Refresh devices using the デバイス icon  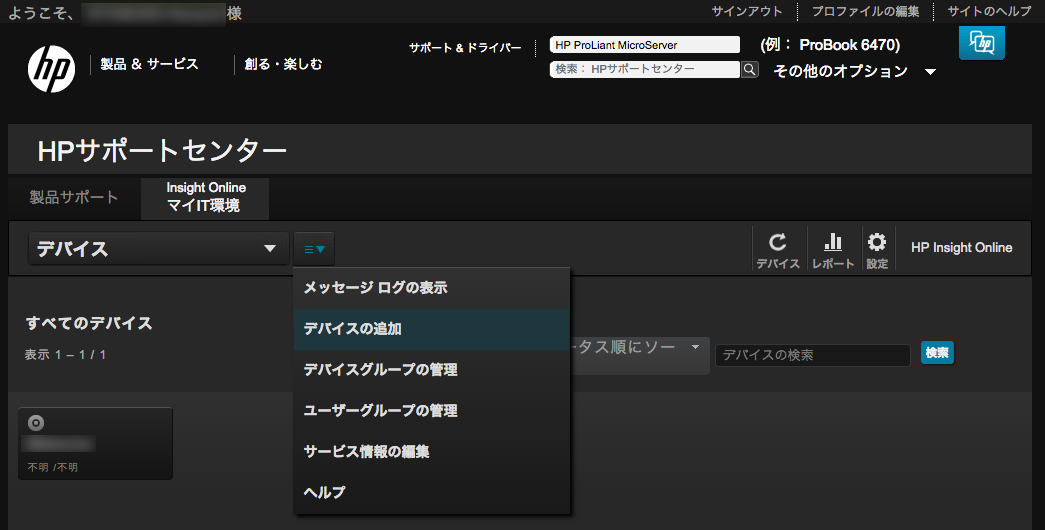pos(777,250)
